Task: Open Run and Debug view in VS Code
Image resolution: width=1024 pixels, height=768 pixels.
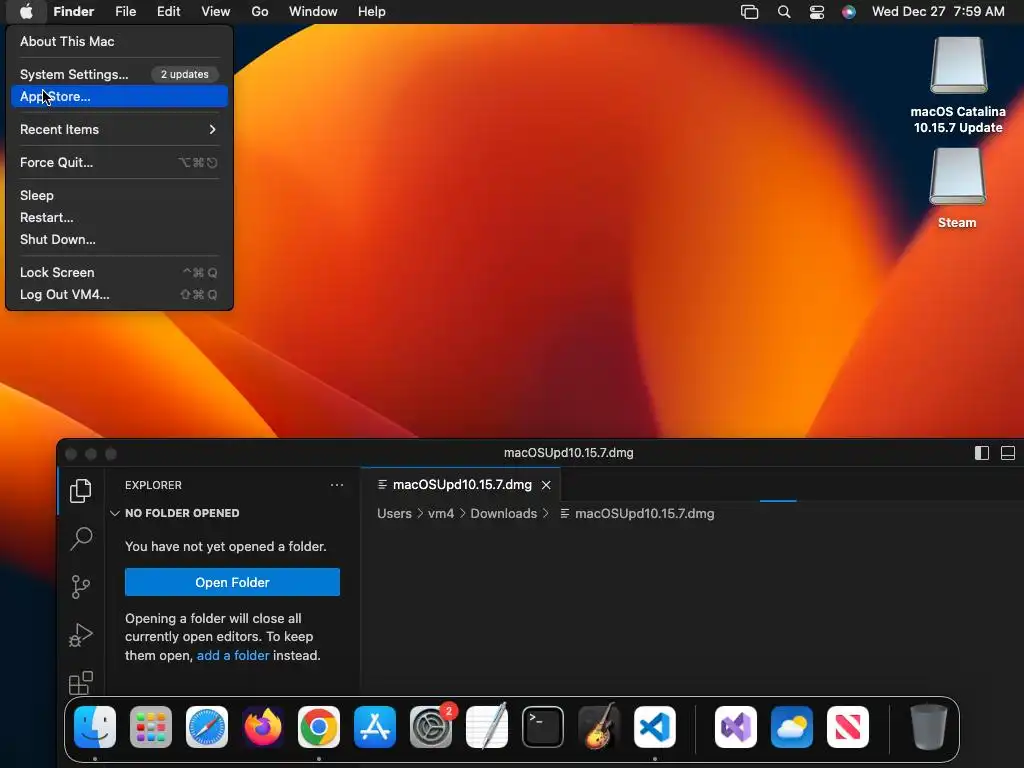Action: [80, 635]
